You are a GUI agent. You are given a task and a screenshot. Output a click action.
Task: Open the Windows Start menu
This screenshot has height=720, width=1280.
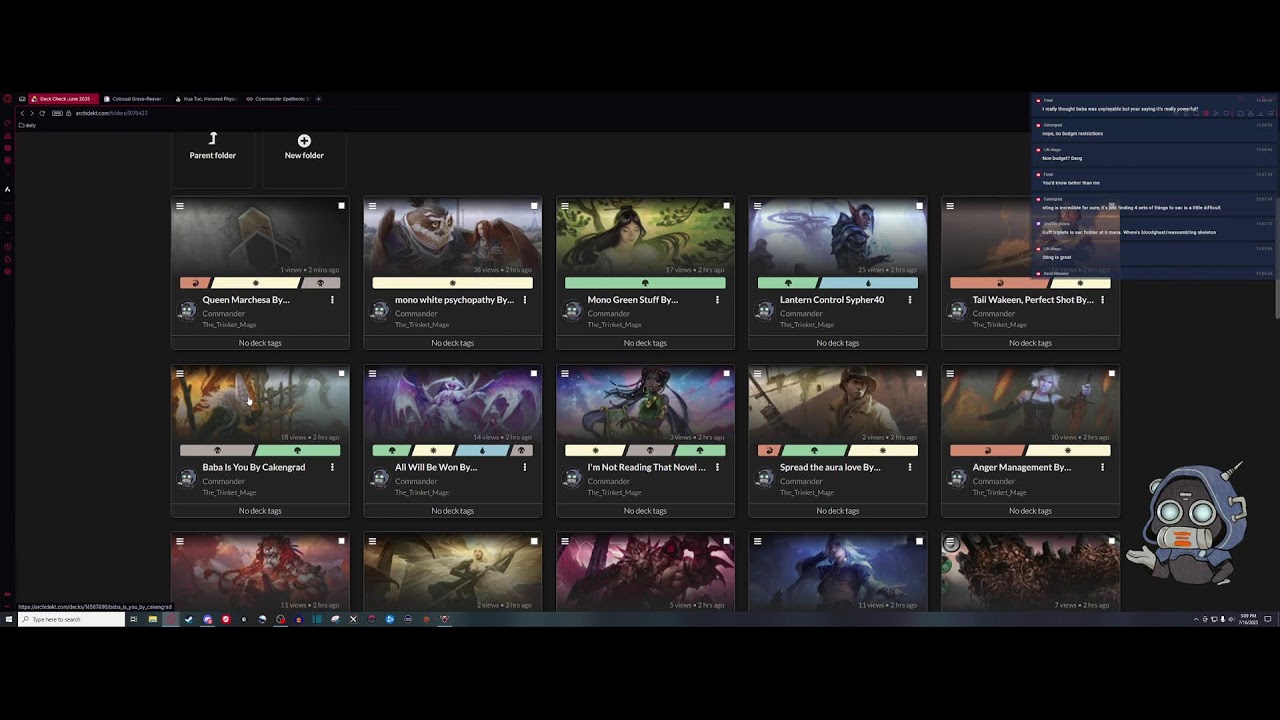(x=9, y=619)
